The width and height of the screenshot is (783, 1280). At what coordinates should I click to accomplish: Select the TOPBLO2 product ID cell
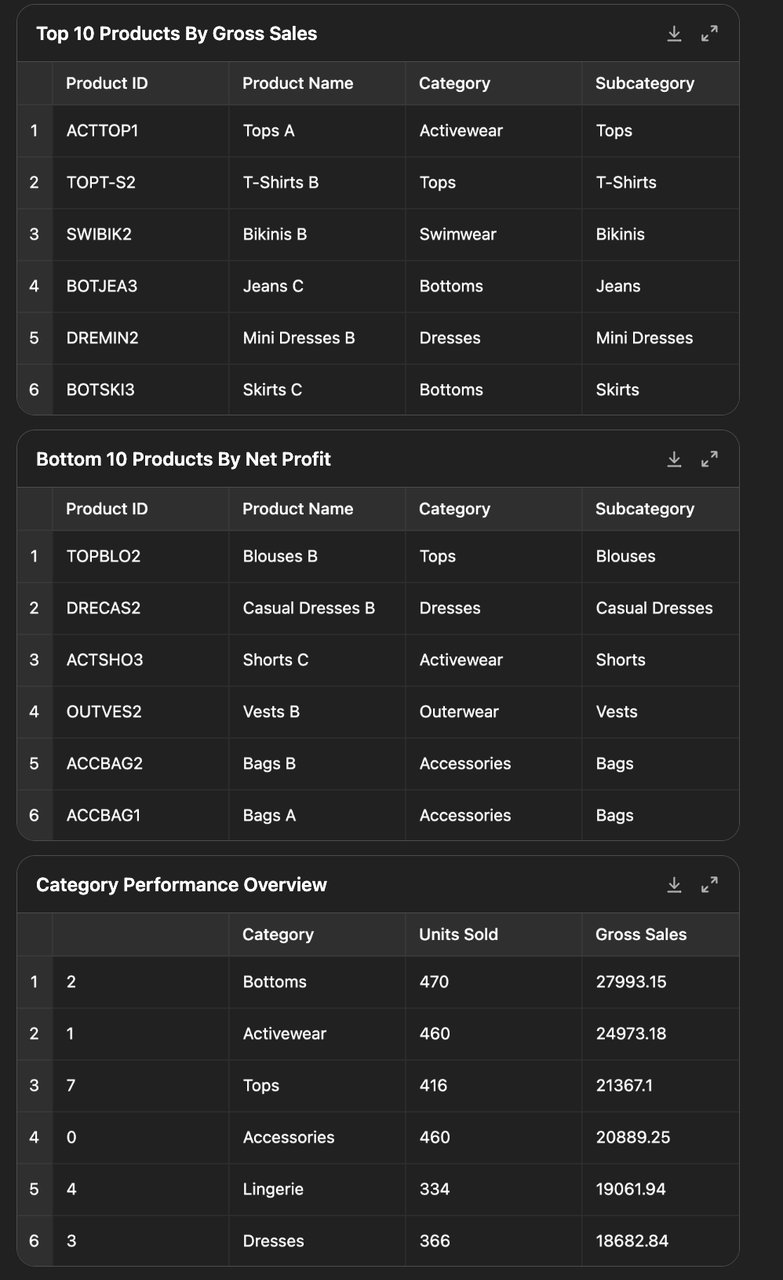click(x=103, y=556)
